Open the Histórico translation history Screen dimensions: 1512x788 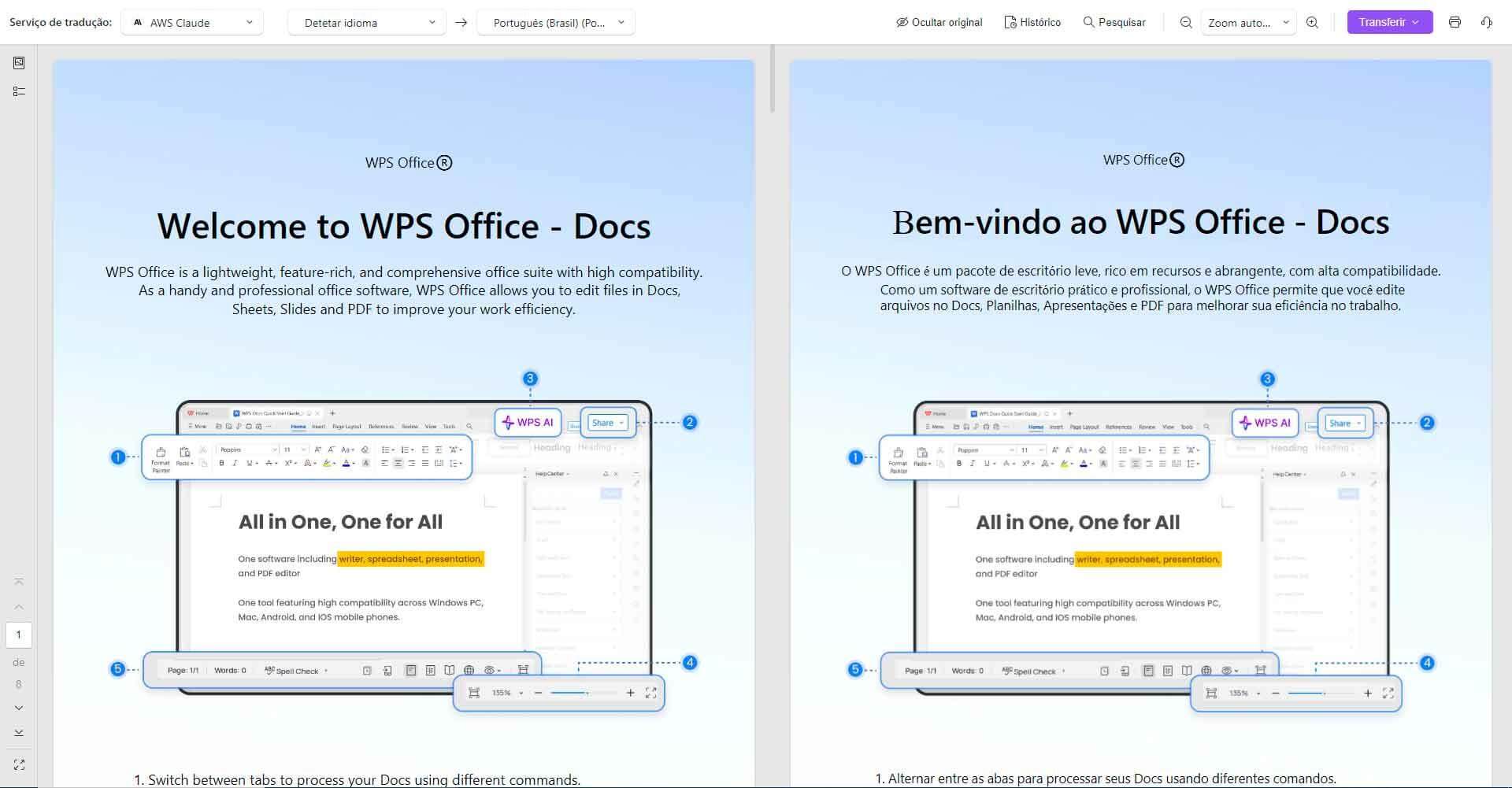1032,22
